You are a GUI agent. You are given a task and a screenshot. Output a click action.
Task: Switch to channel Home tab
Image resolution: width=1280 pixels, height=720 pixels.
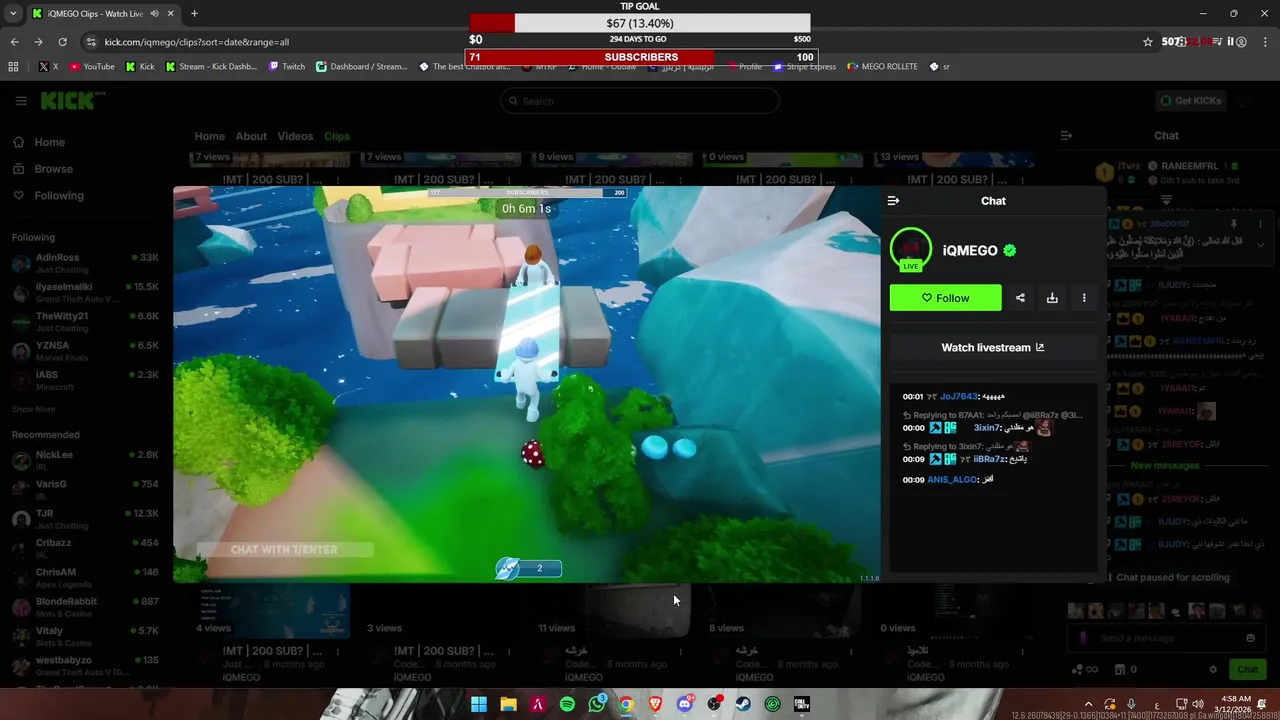[209, 136]
